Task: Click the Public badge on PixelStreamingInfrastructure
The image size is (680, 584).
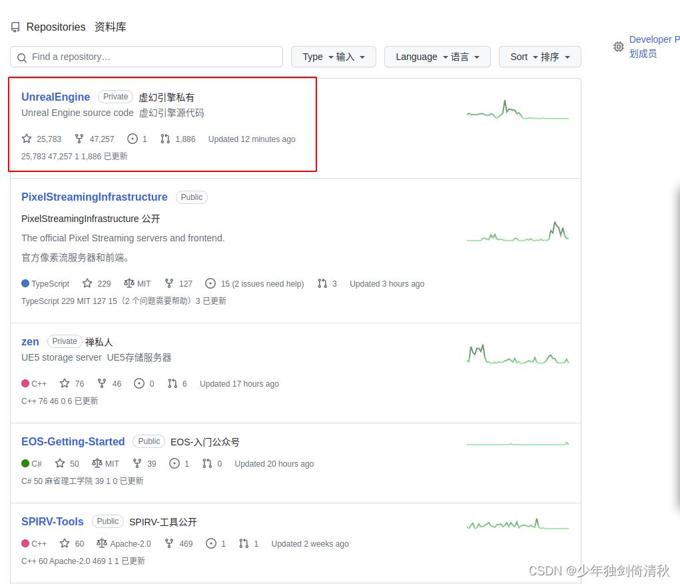Action: (x=192, y=197)
